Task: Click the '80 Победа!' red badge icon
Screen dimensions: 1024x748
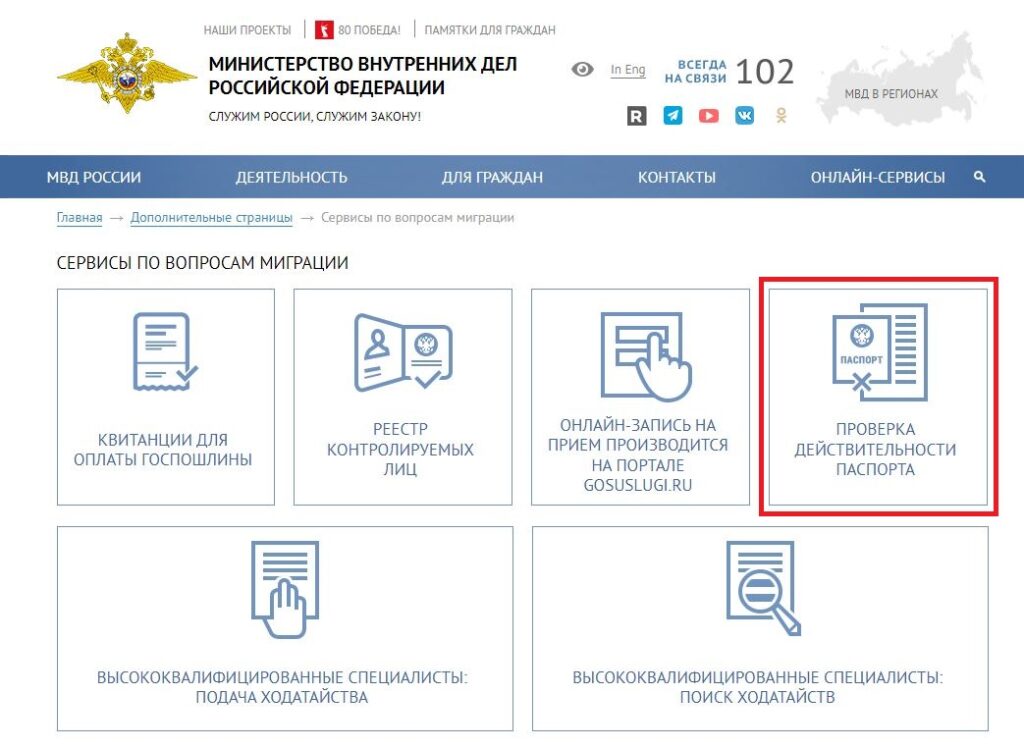Action: point(324,30)
